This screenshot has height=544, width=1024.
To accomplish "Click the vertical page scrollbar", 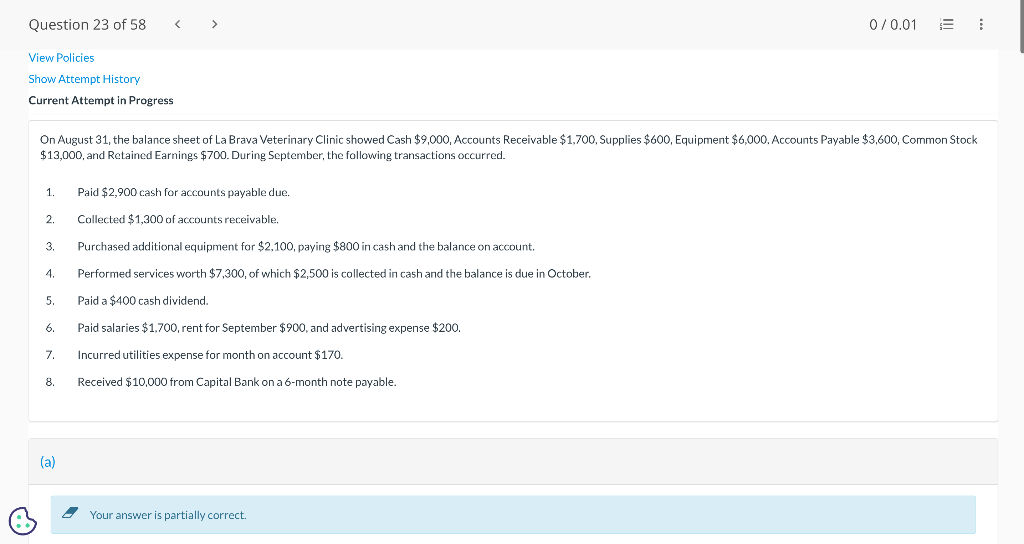I will [x=1021, y=26].
